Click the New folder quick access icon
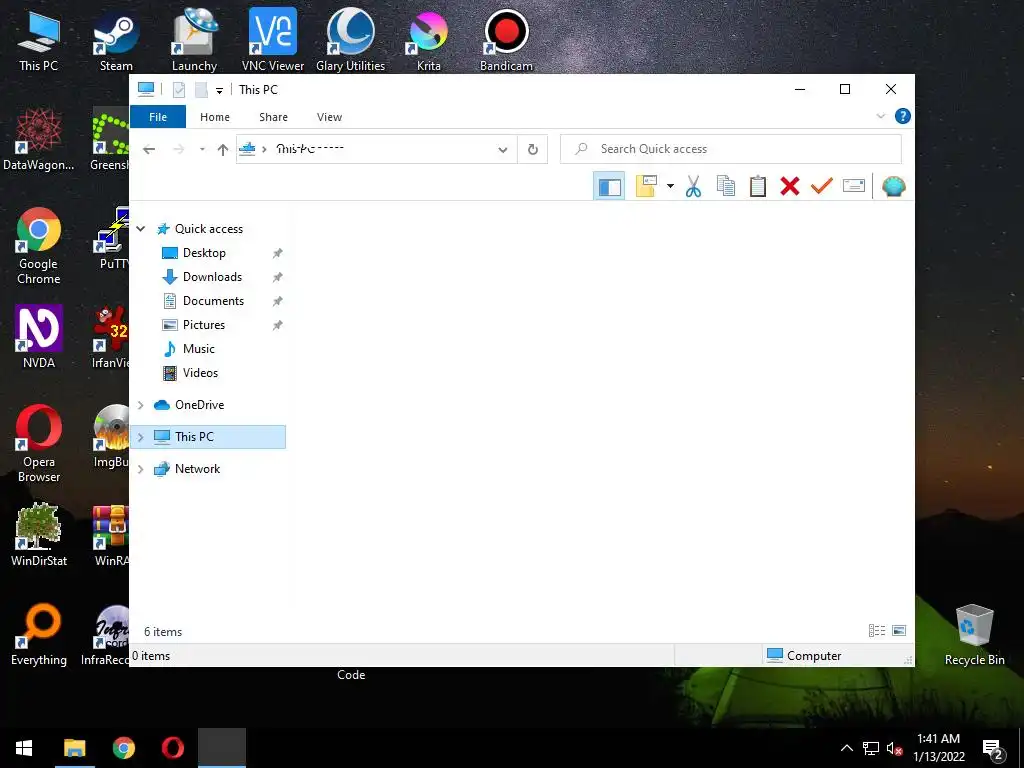Viewport: 1024px width, 768px height. coord(201,89)
